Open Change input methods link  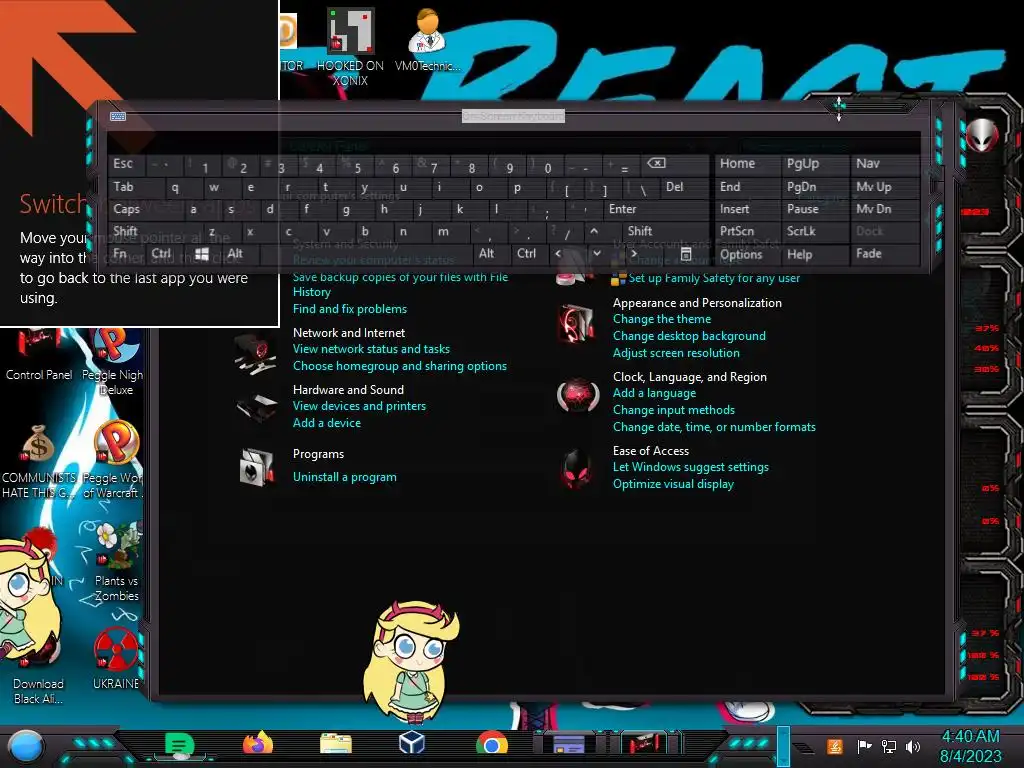tap(673, 410)
